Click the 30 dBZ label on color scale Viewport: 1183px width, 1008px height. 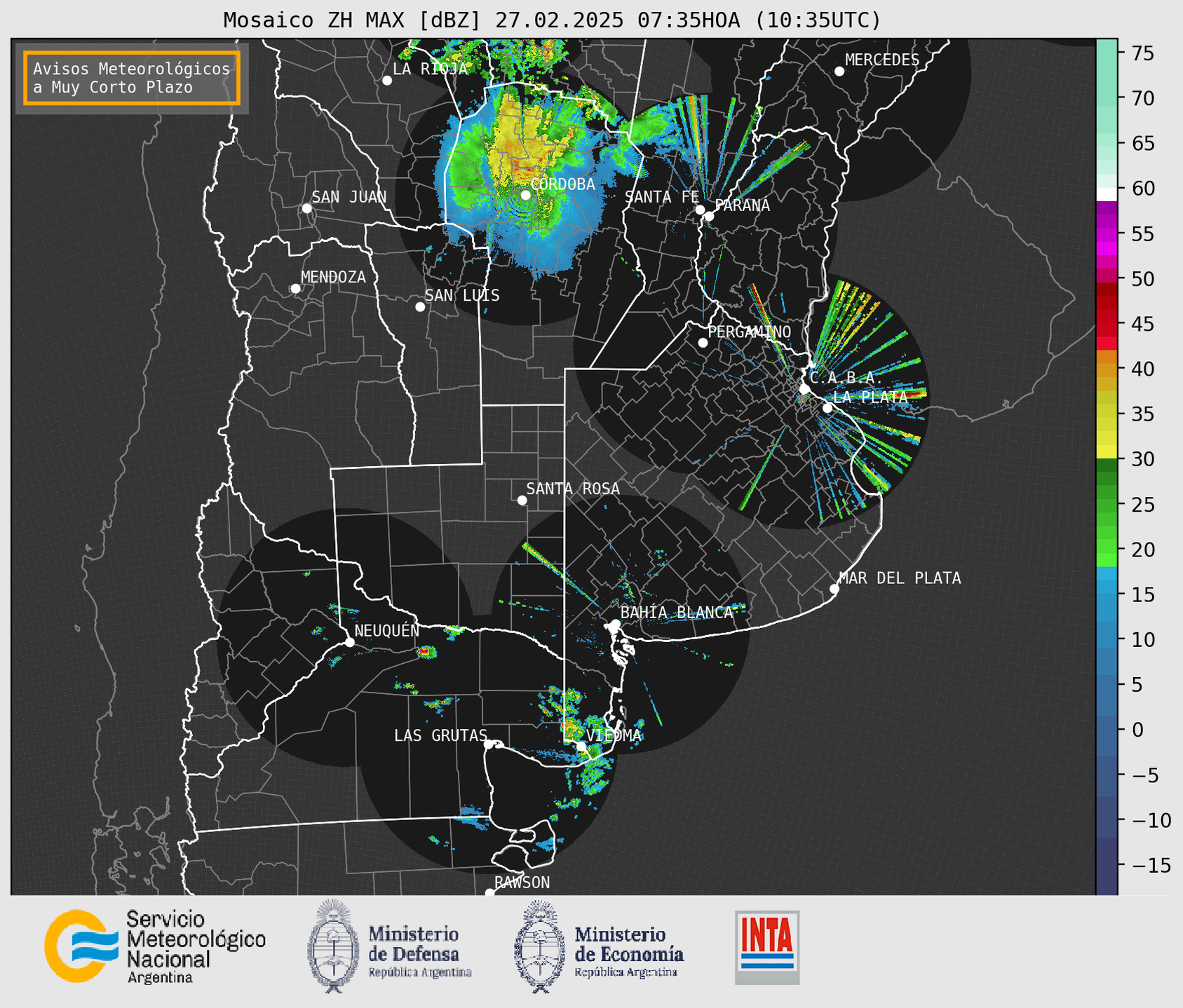point(1142,459)
